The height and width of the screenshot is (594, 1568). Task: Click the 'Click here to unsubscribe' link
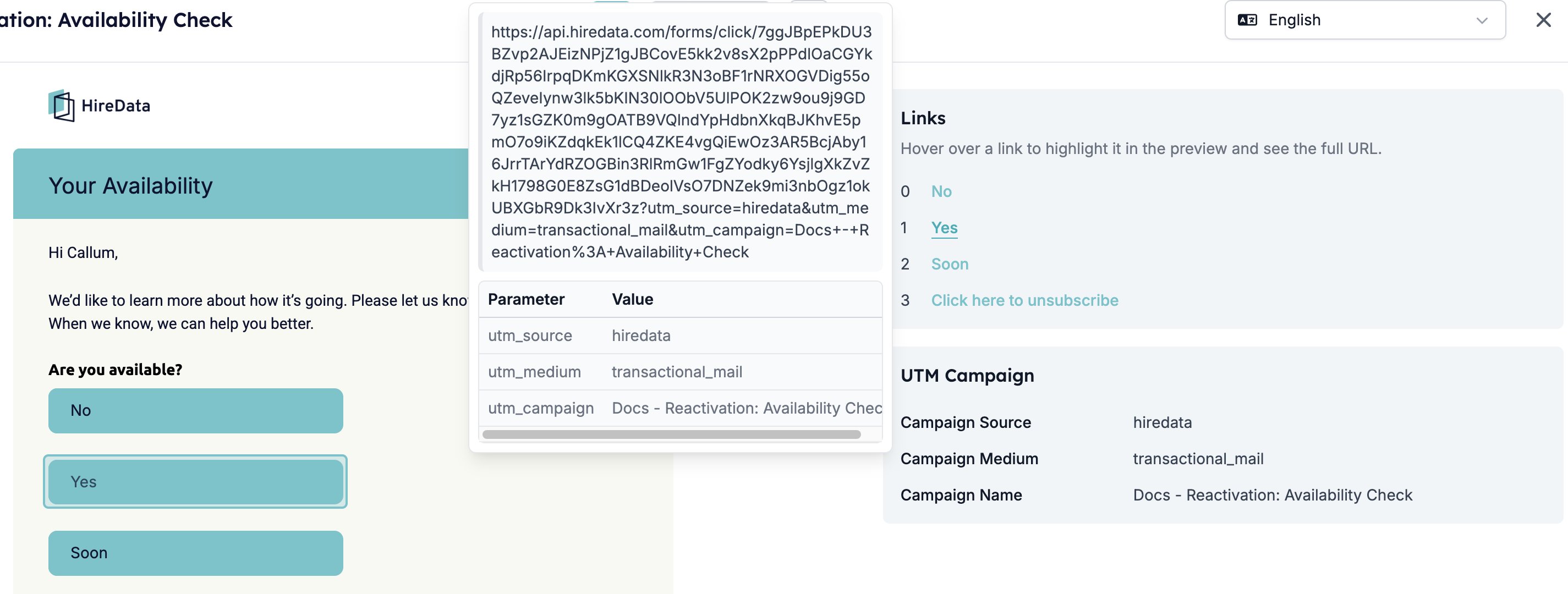pyautogui.click(x=1024, y=300)
